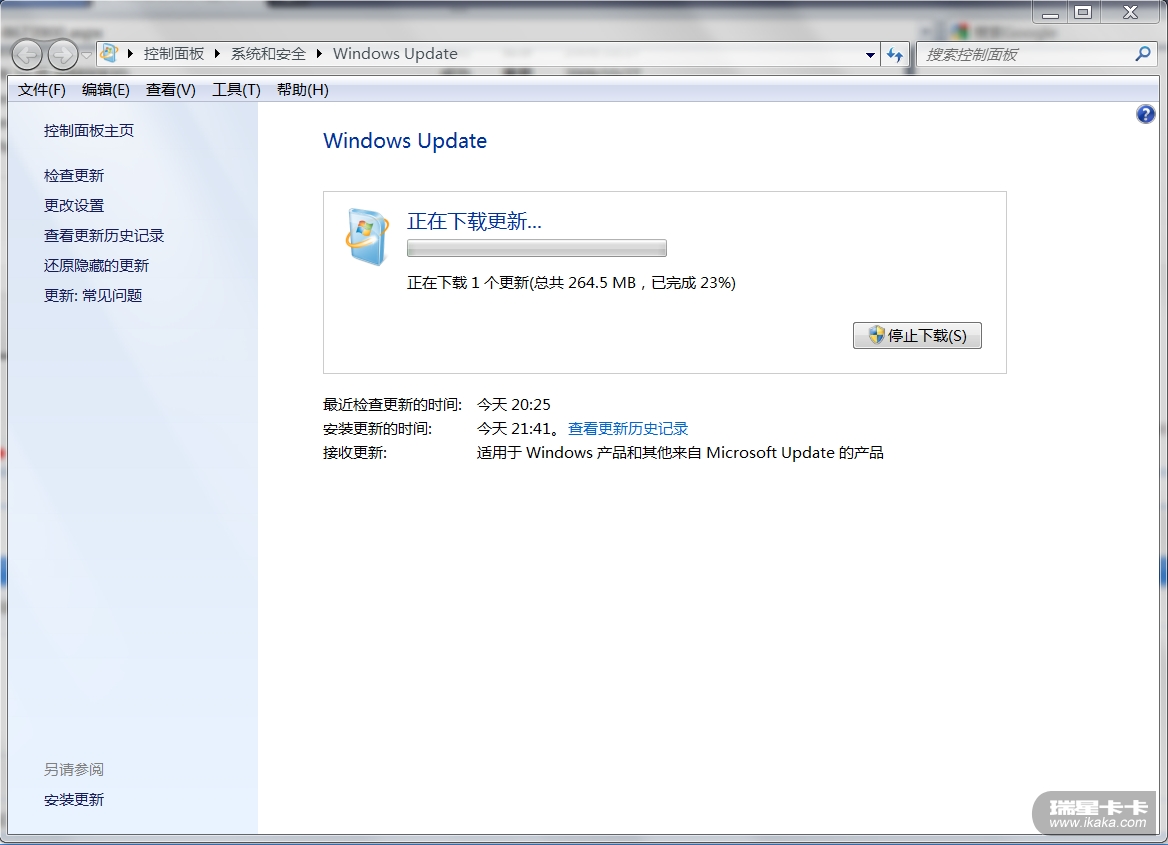1168x845 pixels.
Task: Expand arrow after 控制面板 breadcrumb
Action: [218, 54]
